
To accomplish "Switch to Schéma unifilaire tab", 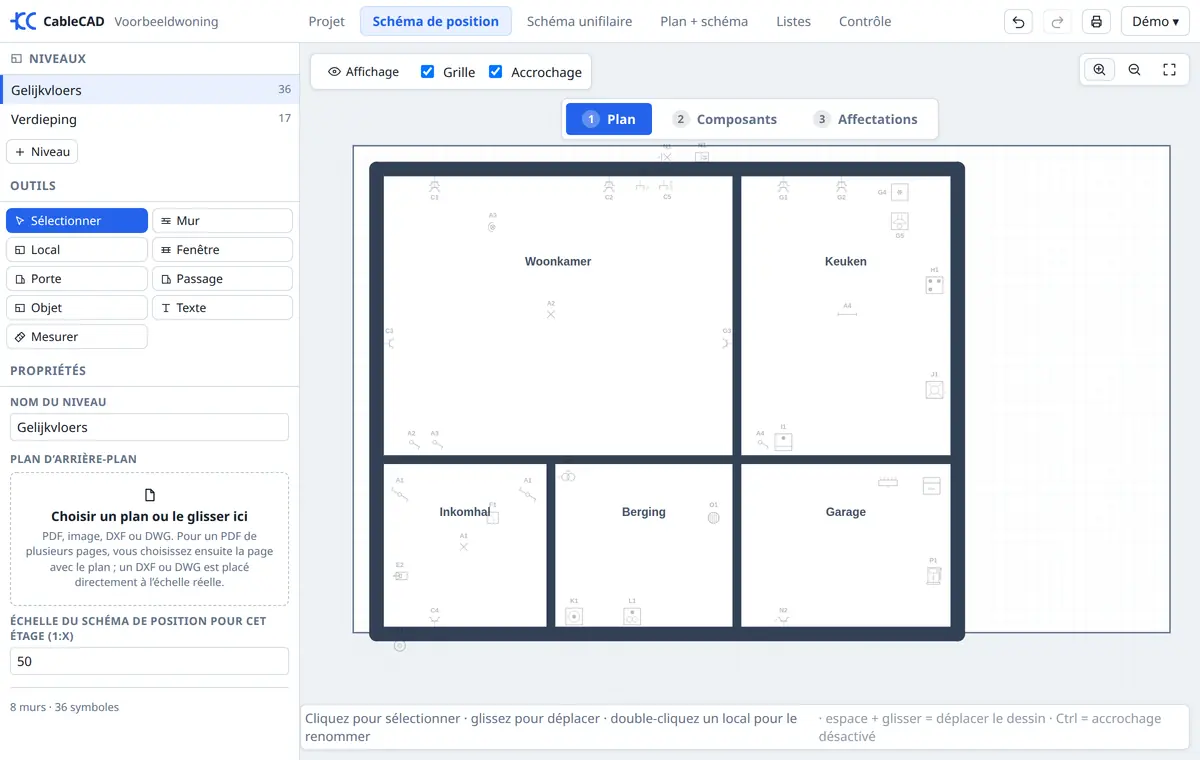I will coord(580,22).
